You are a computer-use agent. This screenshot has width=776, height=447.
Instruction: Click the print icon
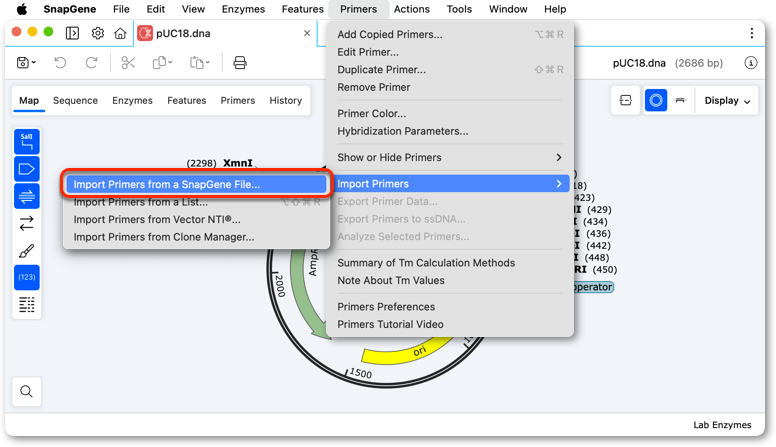[240, 62]
